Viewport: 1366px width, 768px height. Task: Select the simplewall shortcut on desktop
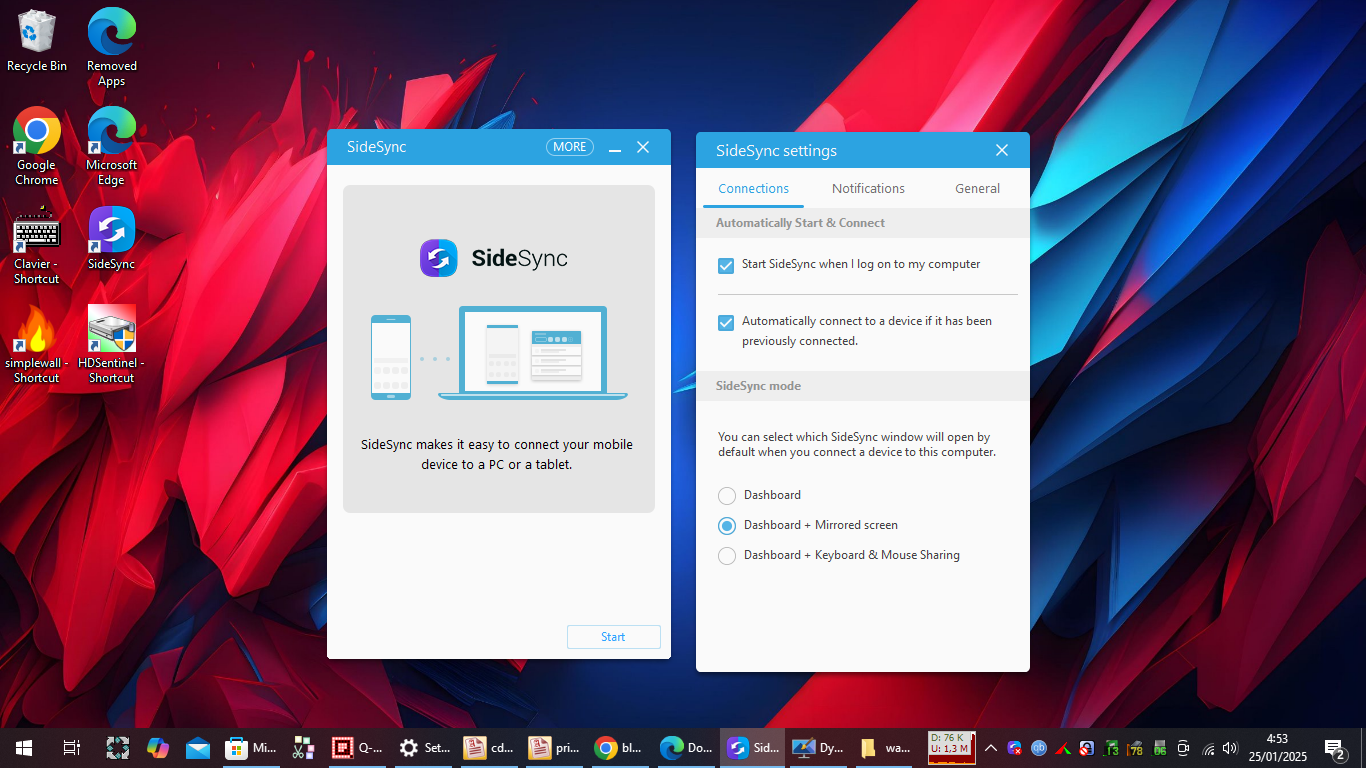pos(37,345)
